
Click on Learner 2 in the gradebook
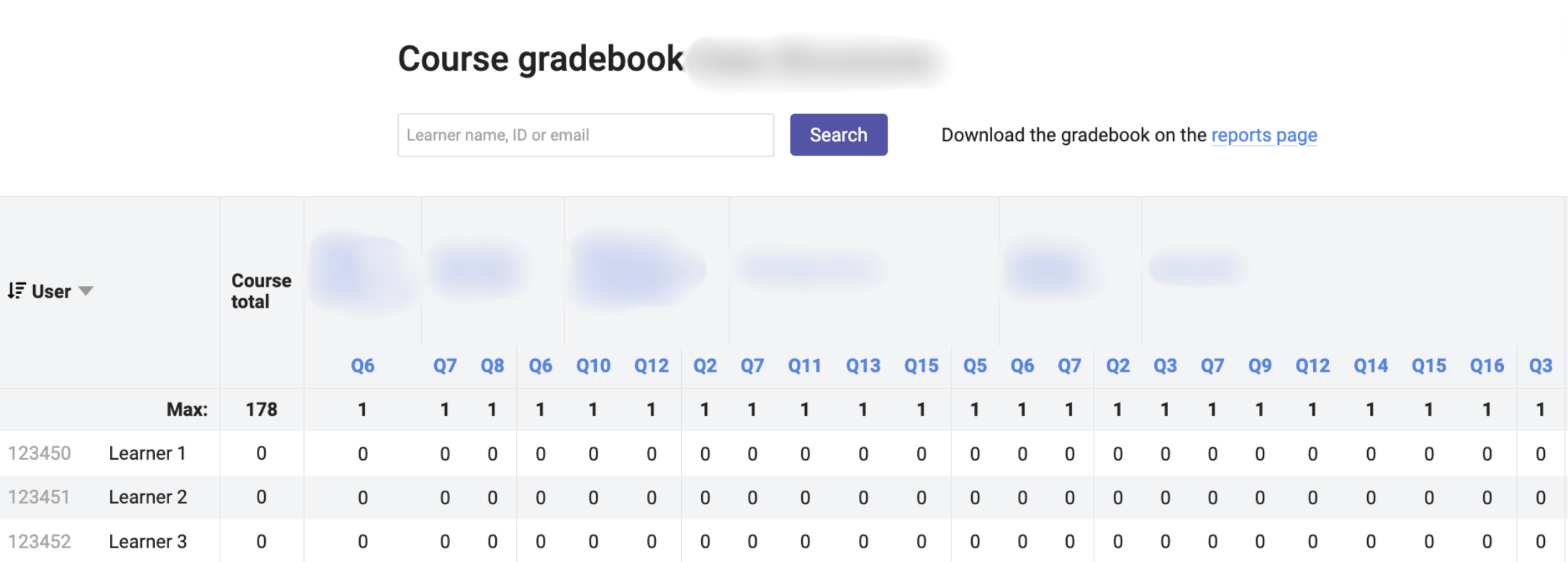148,497
